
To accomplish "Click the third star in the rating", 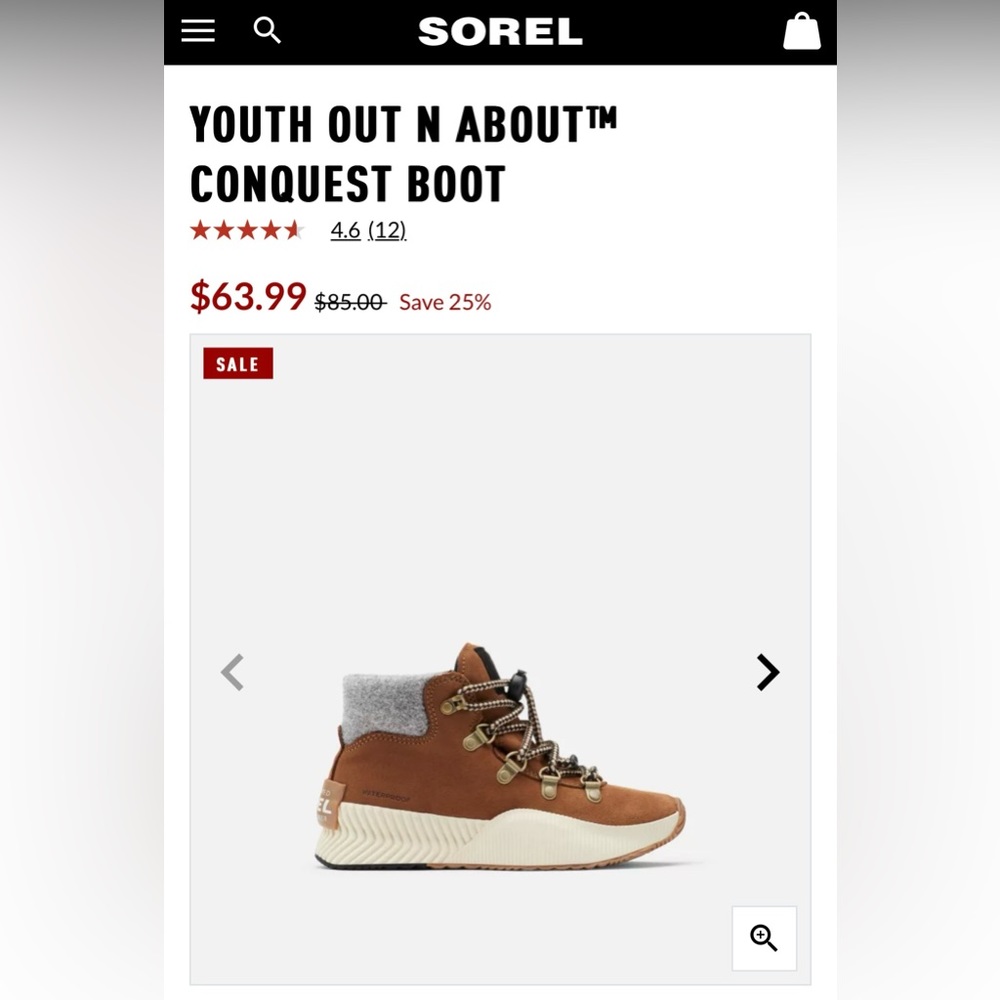I will point(247,230).
